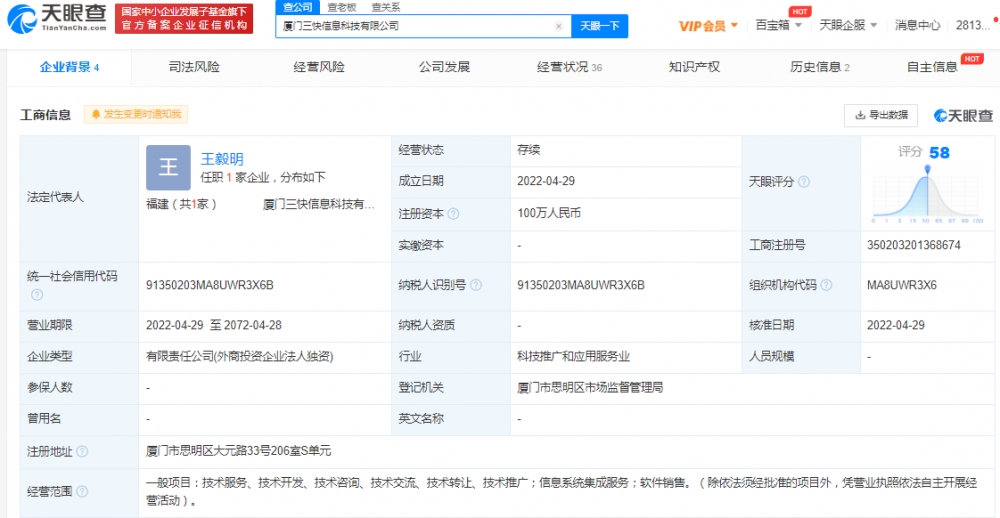1000x518 pixels.
Task: Switch to the 司法风险 tab
Action: click(x=194, y=67)
